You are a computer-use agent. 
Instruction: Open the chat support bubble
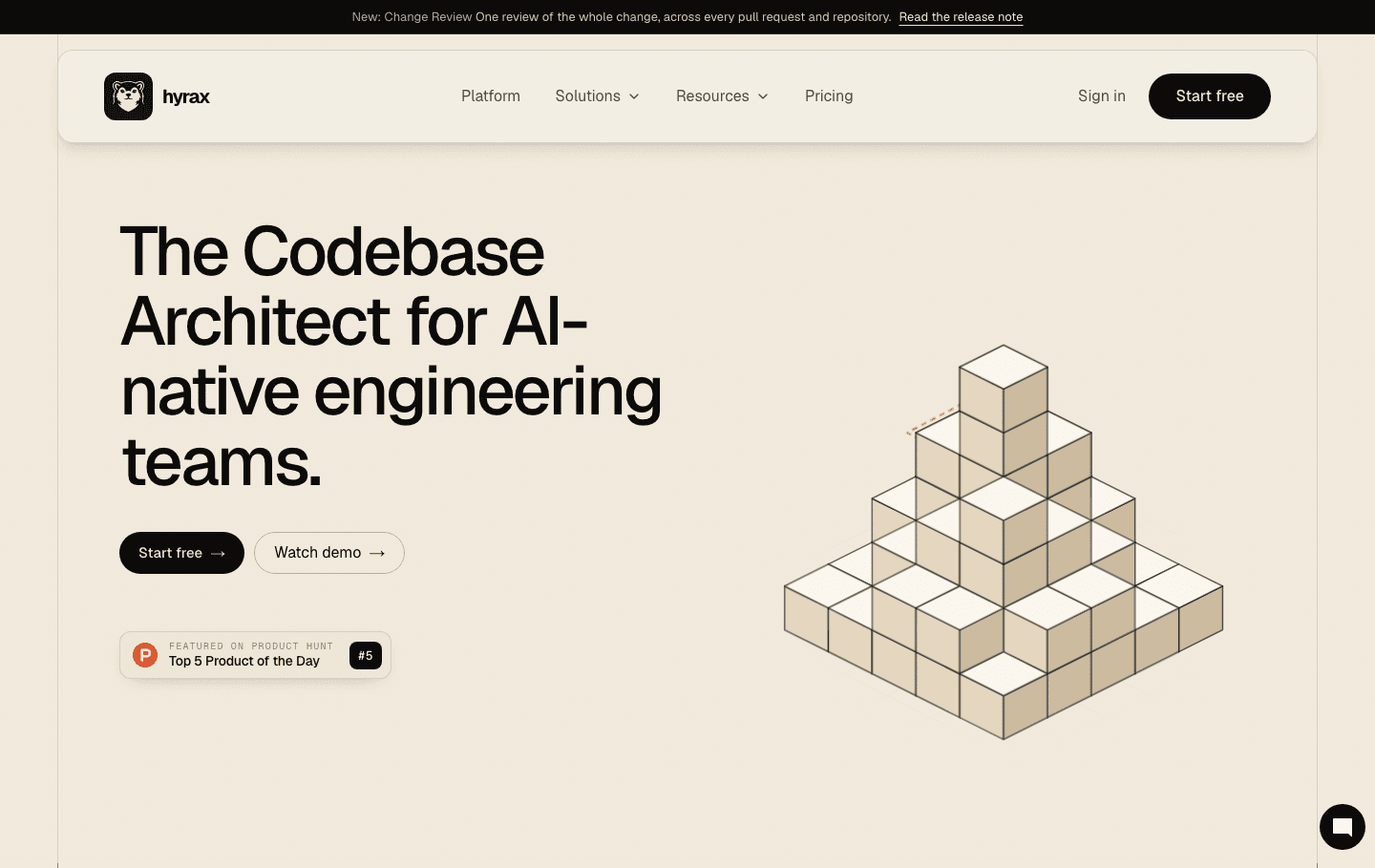click(1343, 827)
